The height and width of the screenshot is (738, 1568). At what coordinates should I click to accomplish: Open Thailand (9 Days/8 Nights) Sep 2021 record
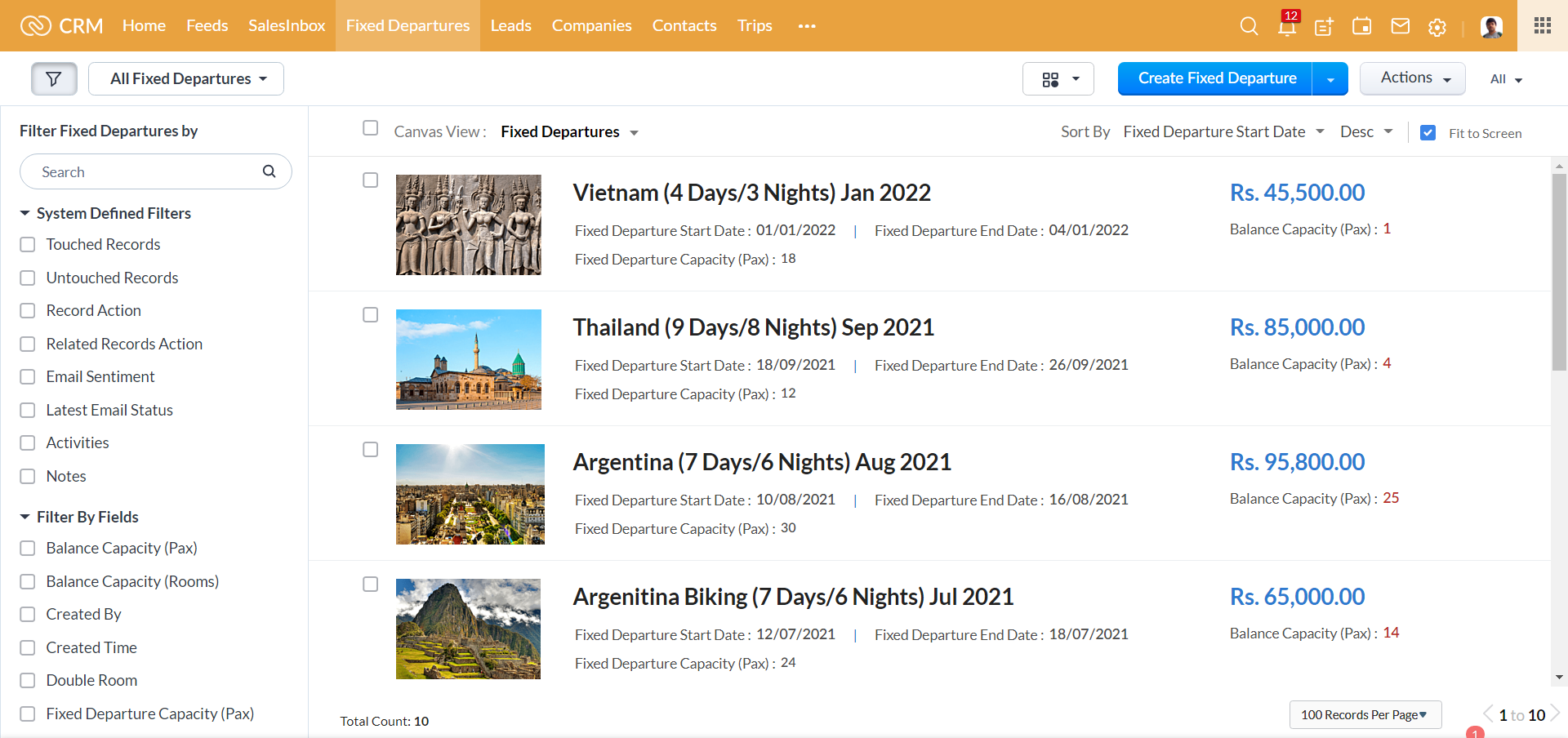tap(753, 327)
